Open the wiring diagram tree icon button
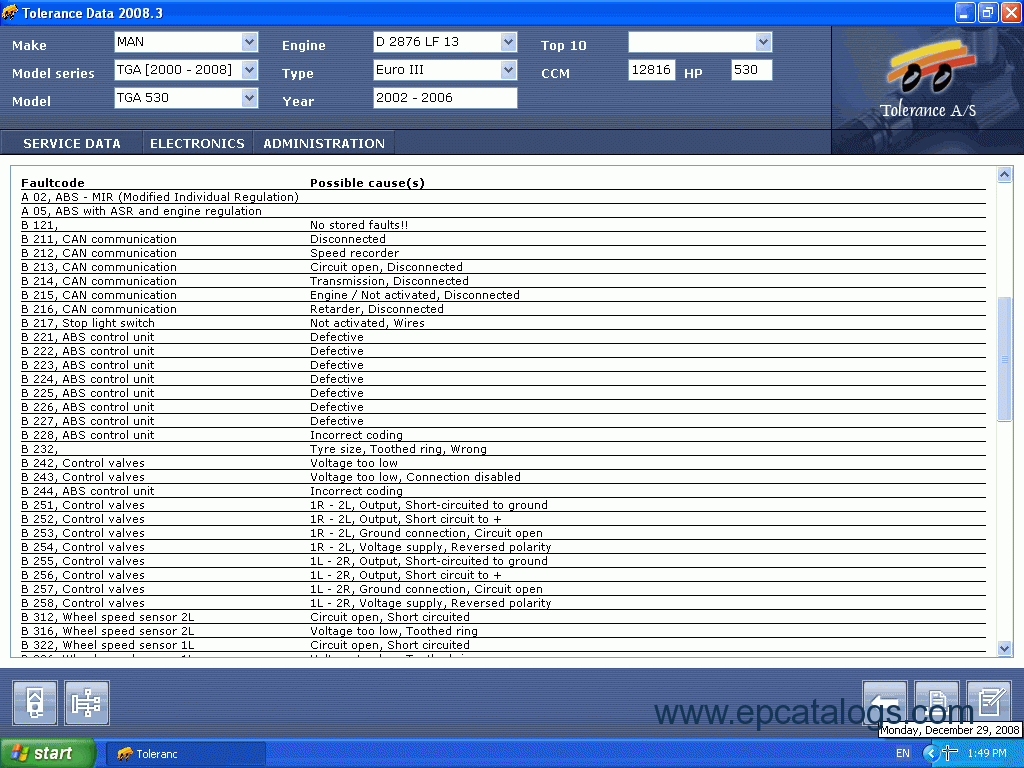 pyautogui.click(x=87, y=703)
